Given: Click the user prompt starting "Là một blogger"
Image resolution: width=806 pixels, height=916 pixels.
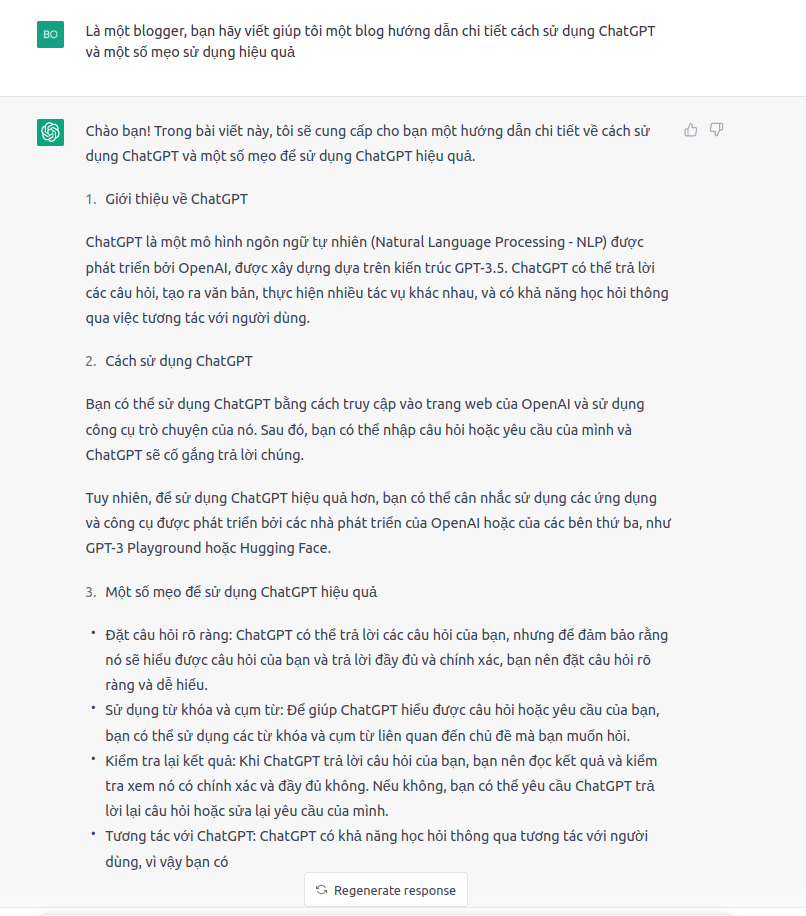Looking at the screenshot, I should [370, 41].
